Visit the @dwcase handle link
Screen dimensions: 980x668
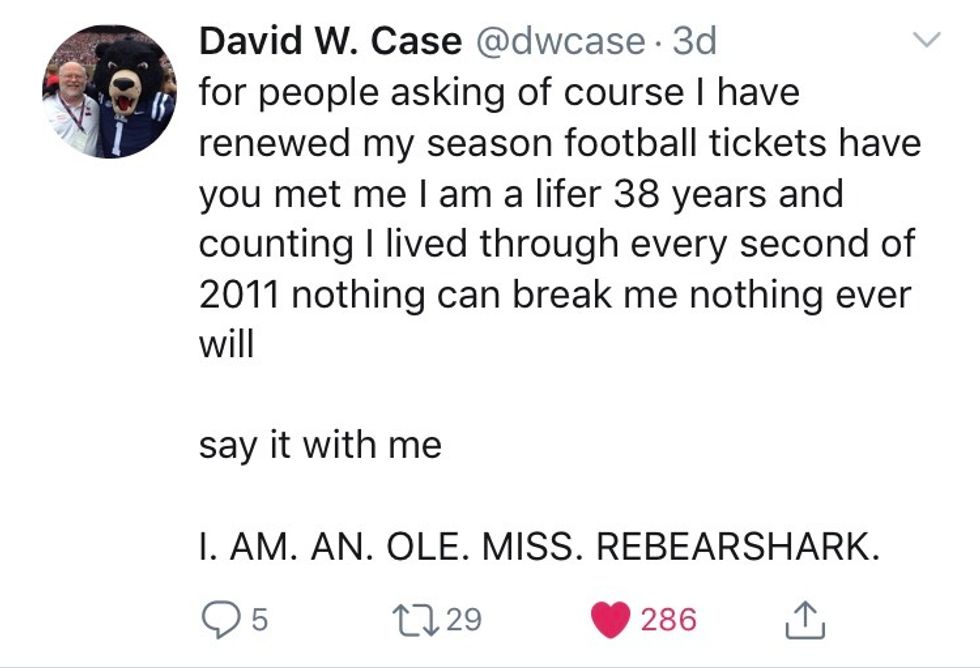(x=558, y=41)
